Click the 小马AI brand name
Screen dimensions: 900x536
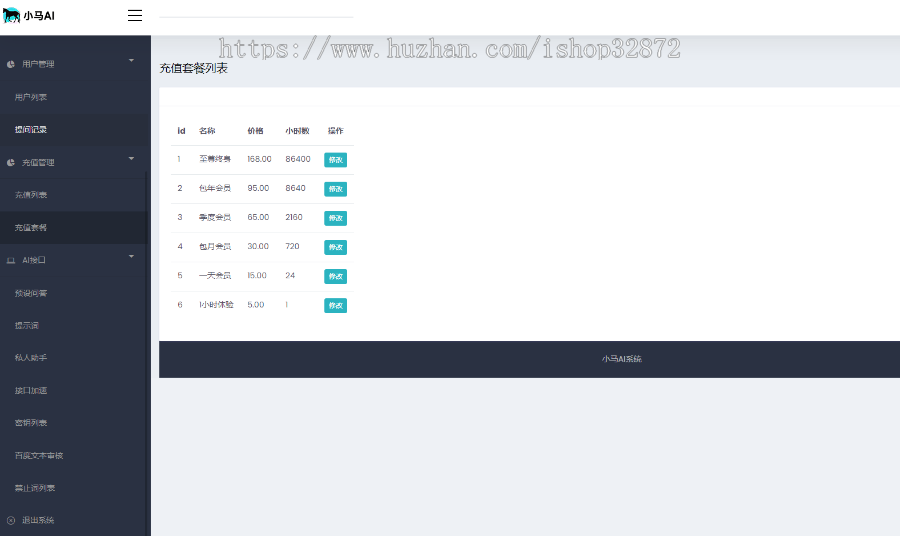39,16
